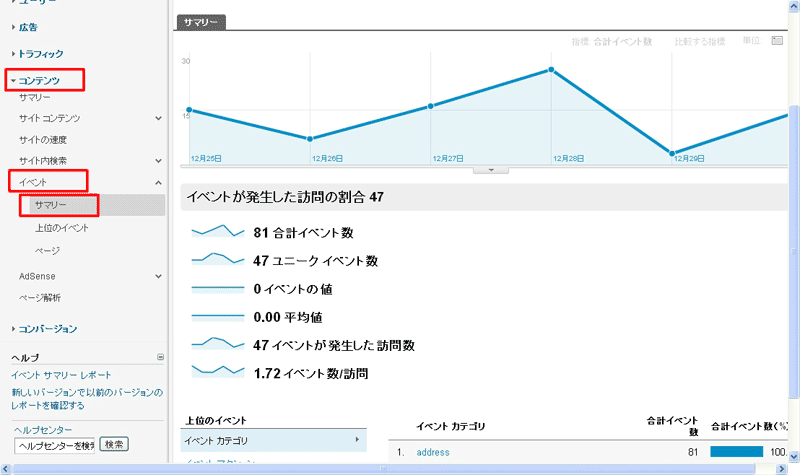The image size is (800, 475).
Task: Click the 平均値 sparkline
Action: point(218,316)
